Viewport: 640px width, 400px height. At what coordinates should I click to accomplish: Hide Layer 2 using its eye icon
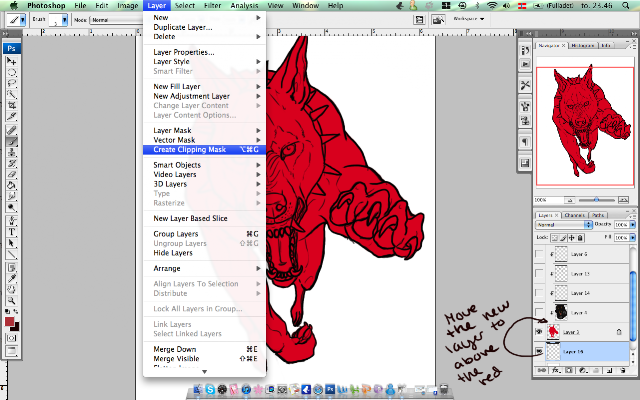(x=539, y=332)
